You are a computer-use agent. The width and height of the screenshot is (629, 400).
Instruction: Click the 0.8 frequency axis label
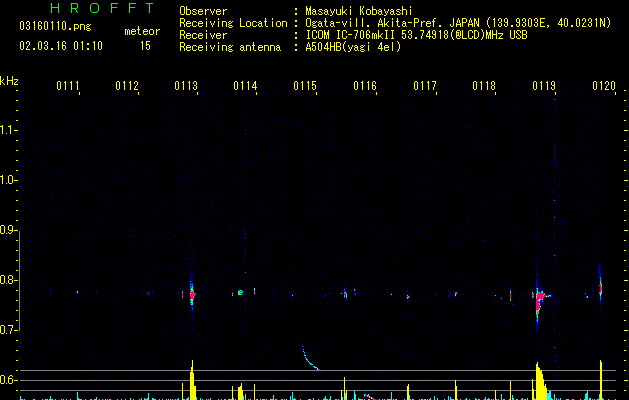pyautogui.click(x=8, y=280)
